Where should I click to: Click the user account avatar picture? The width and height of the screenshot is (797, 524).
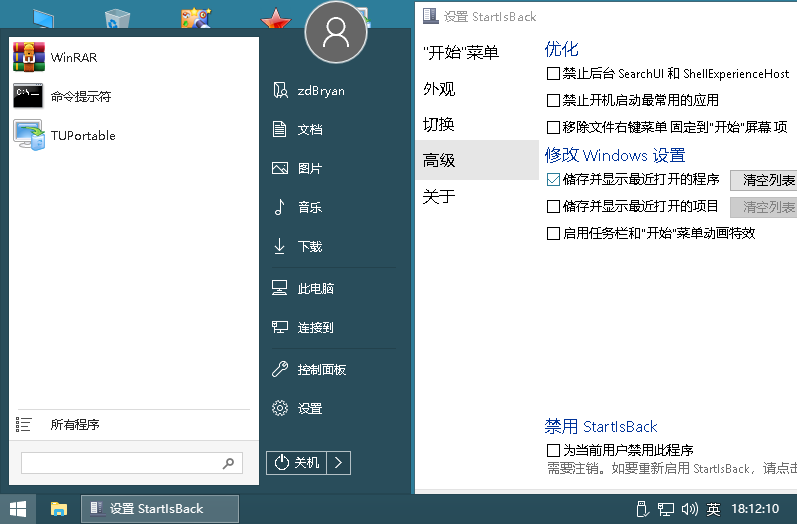pos(336,34)
